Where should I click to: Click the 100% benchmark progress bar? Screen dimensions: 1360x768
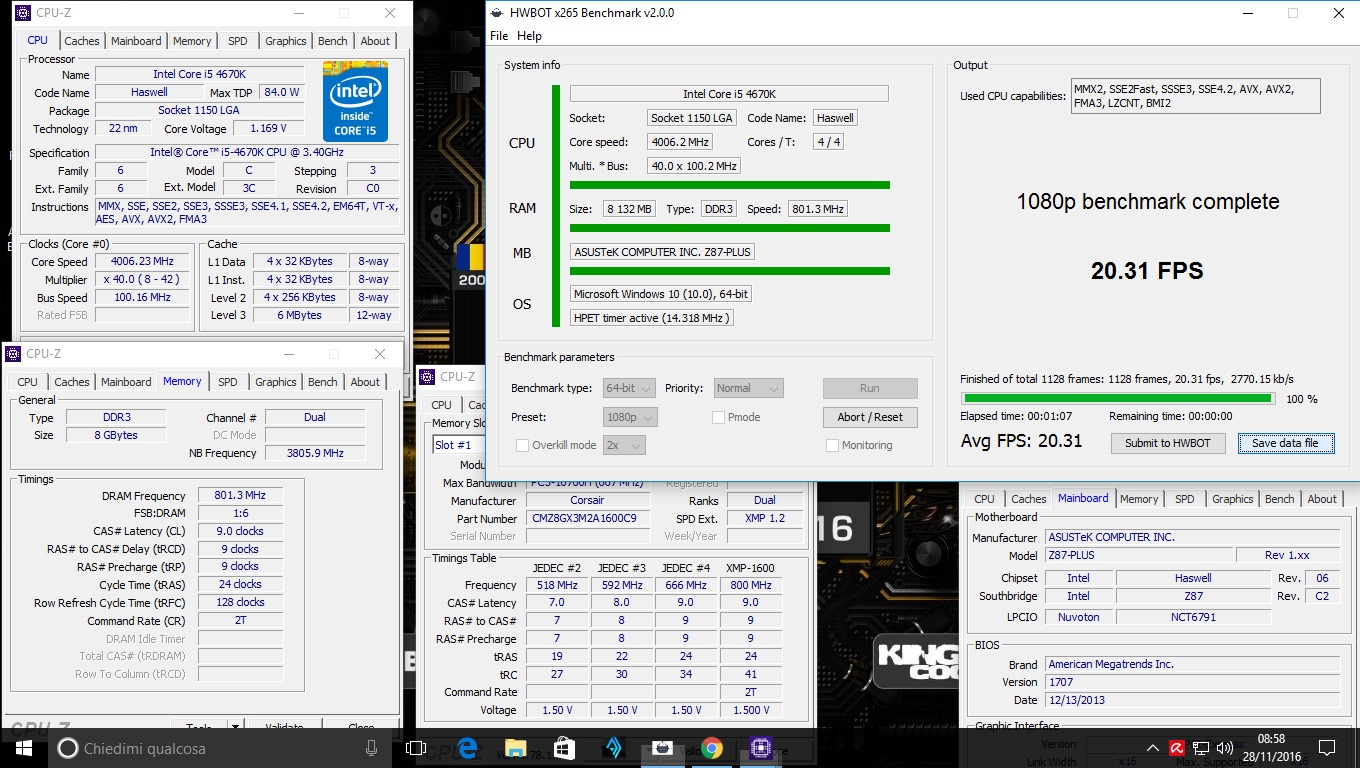[x=1117, y=398]
